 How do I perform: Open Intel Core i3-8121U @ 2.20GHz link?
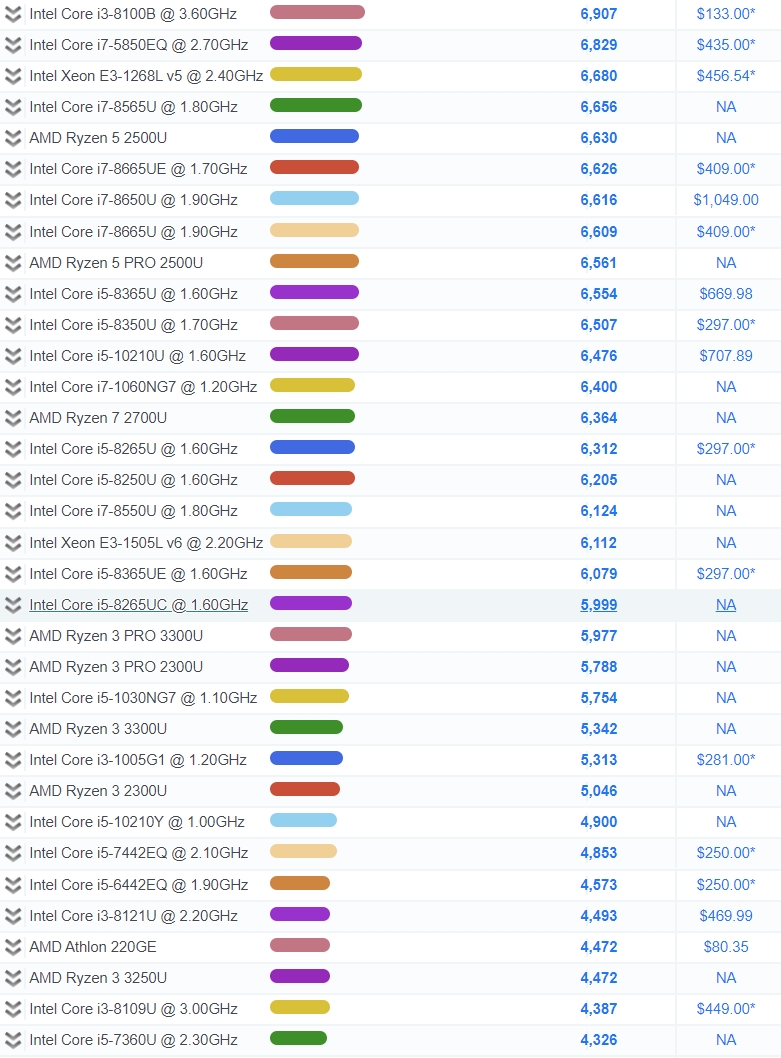pos(134,916)
